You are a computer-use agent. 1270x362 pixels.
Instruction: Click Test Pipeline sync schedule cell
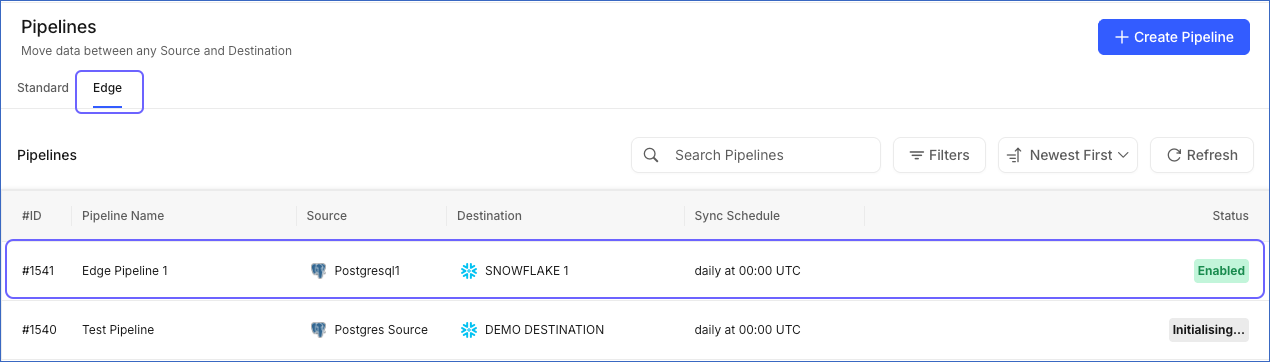pos(748,329)
